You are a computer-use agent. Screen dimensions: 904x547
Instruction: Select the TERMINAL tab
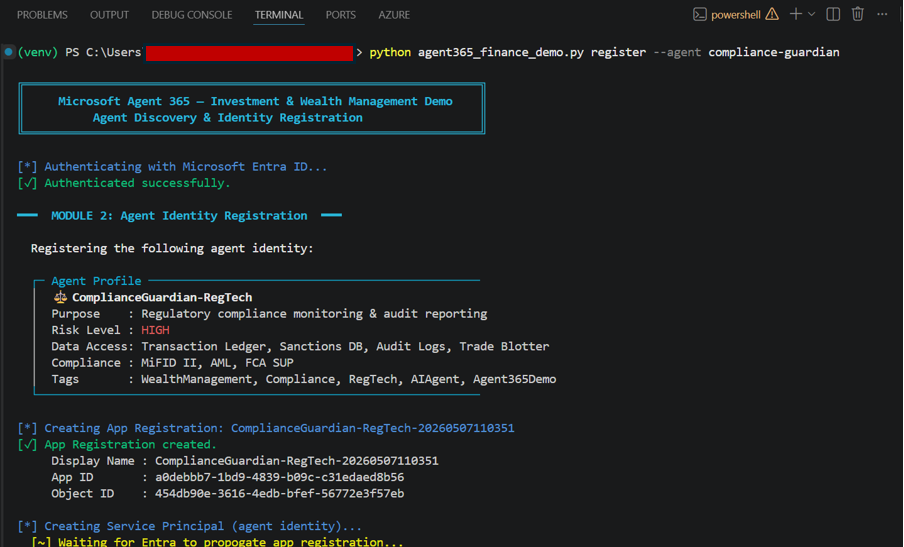pos(279,15)
